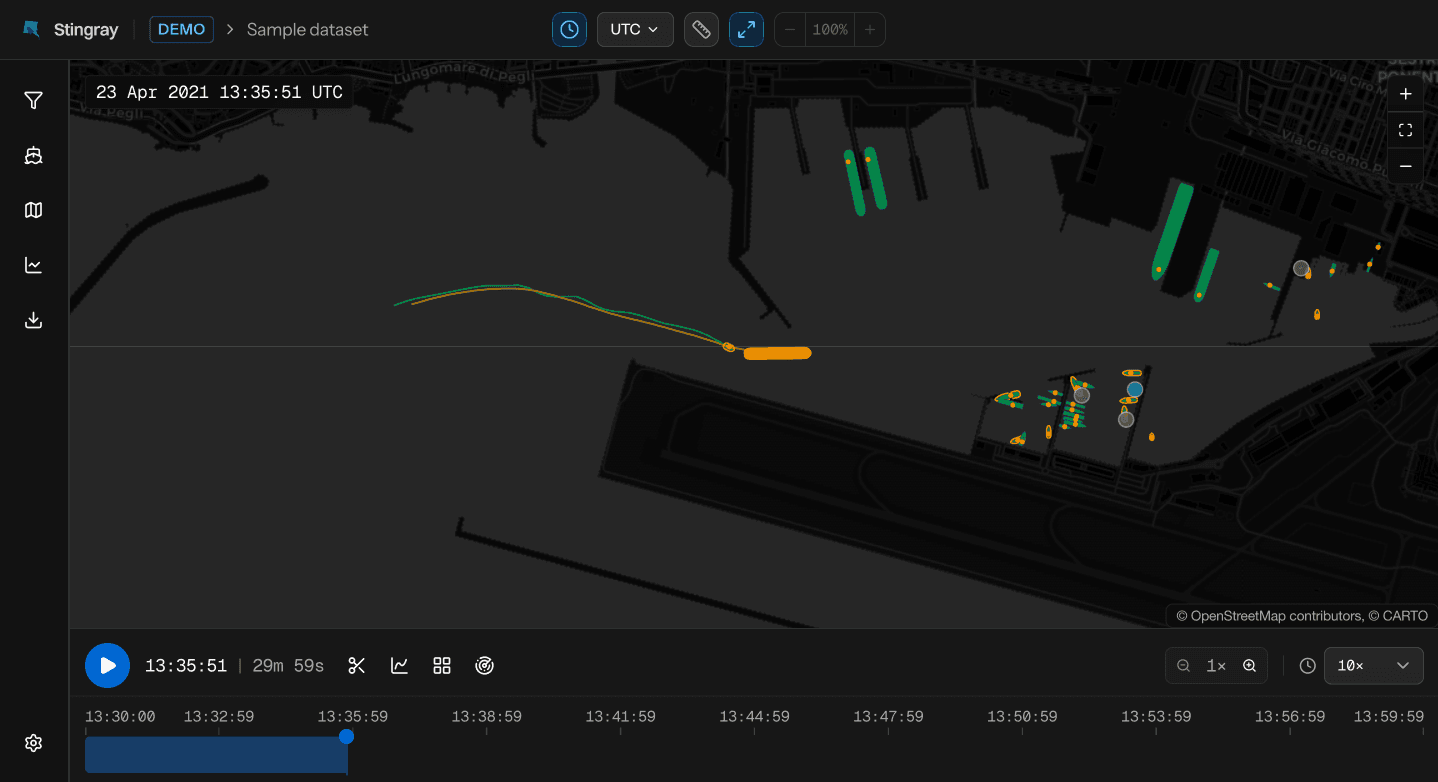
Task: Open settings gear in sidebar
Action: tap(33, 743)
